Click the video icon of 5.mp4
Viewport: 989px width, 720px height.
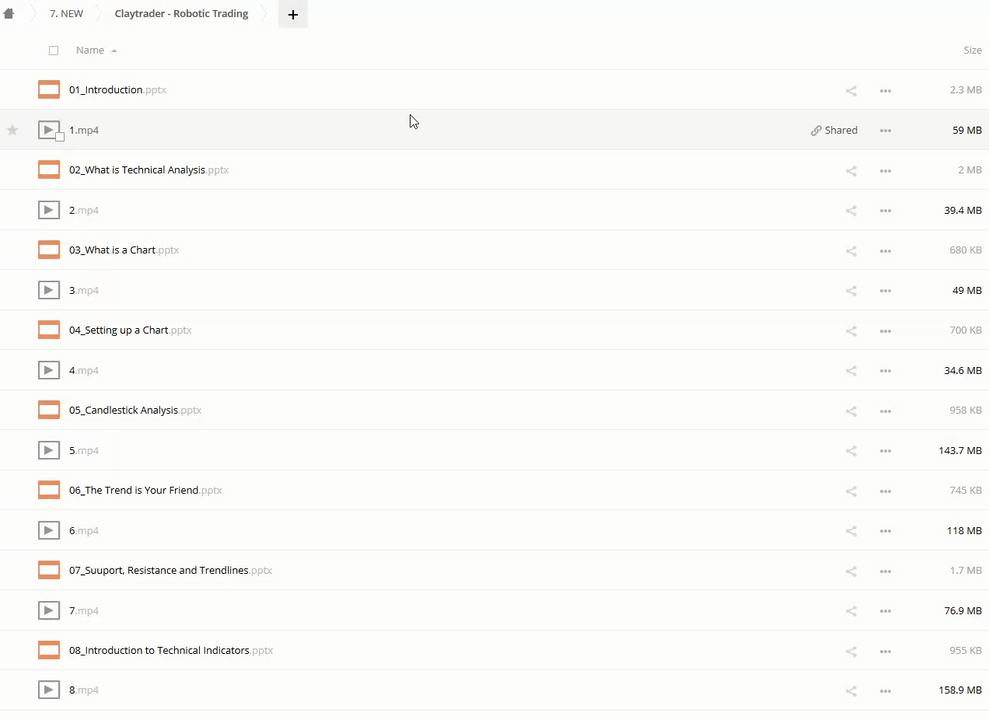(49, 450)
